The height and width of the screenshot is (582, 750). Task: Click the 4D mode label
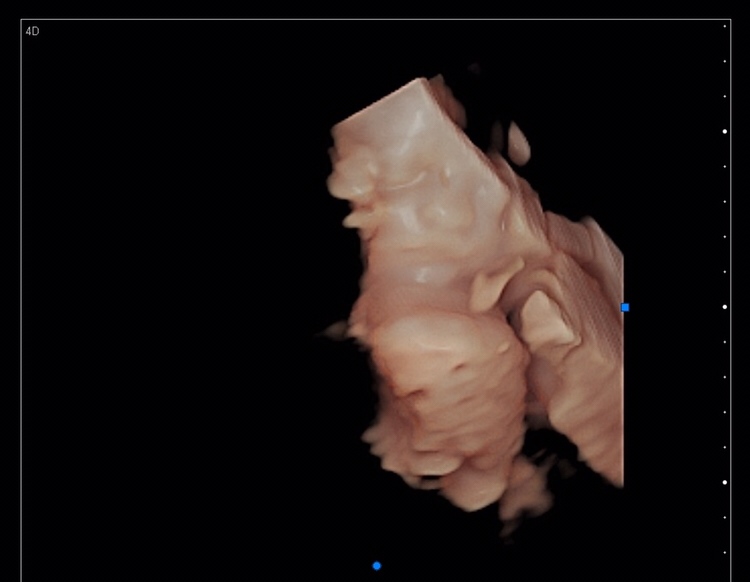(x=32, y=32)
